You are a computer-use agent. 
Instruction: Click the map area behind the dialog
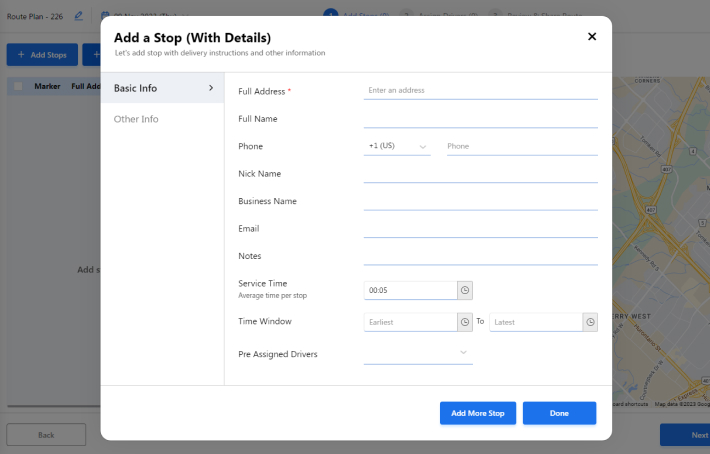pyautogui.click(x=661, y=240)
